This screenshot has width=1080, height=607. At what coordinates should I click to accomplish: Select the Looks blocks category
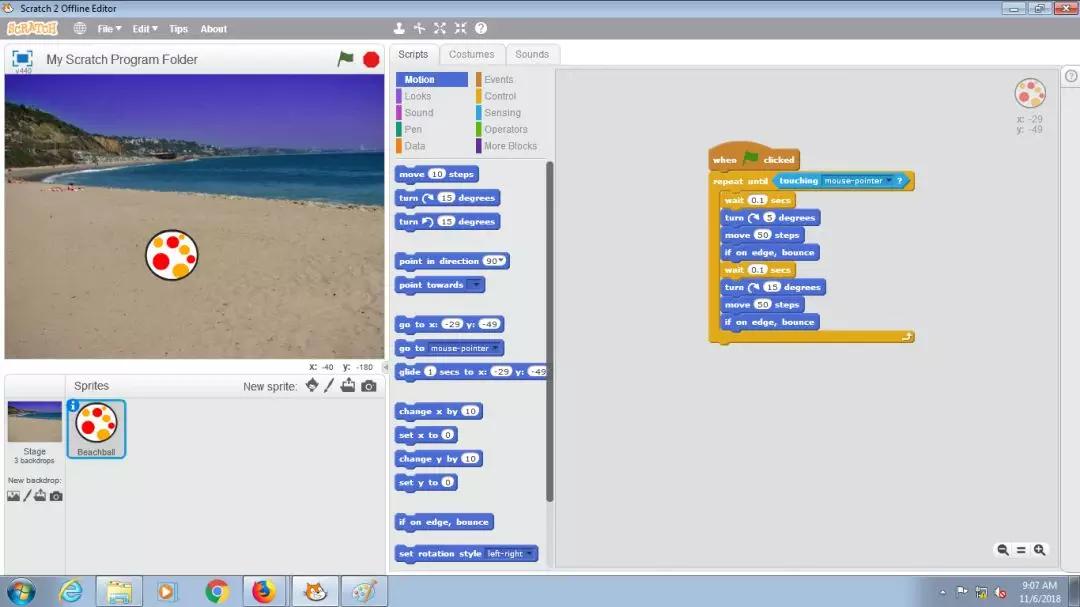coord(418,96)
